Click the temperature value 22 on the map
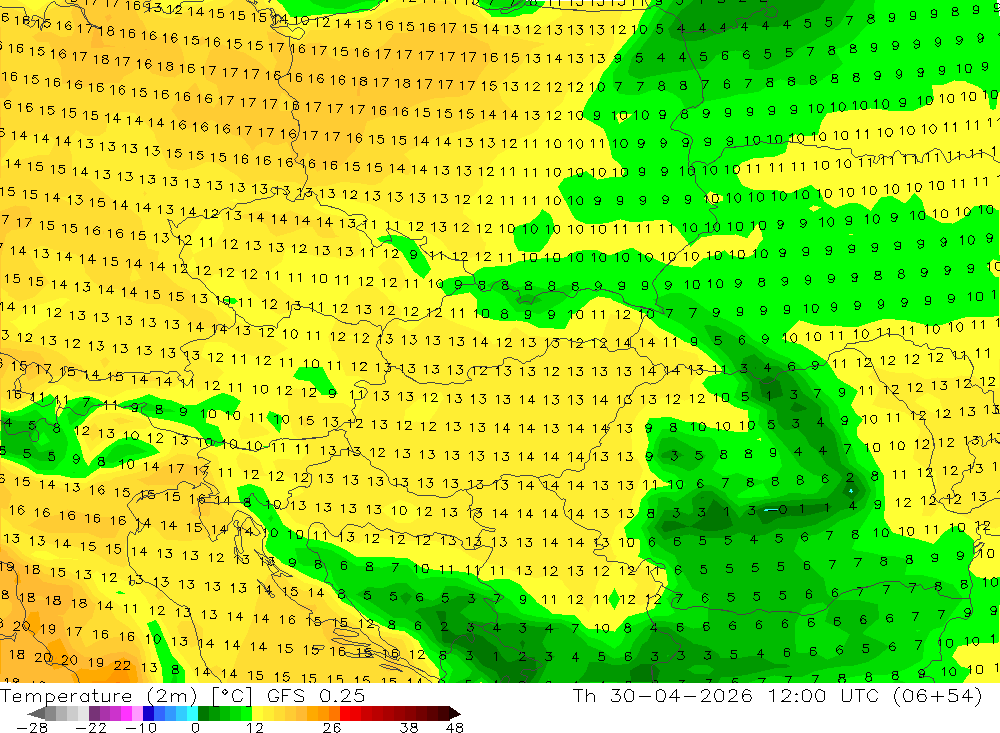 (x=122, y=665)
